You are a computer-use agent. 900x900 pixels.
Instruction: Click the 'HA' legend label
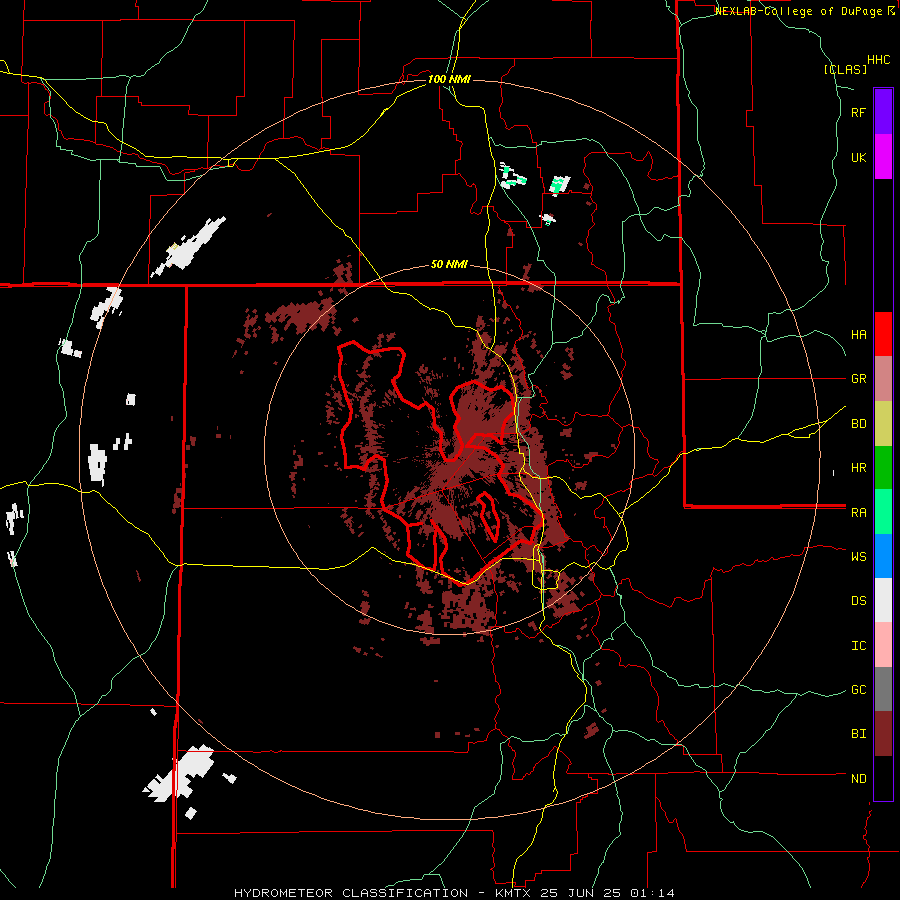(x=858, y=335)
